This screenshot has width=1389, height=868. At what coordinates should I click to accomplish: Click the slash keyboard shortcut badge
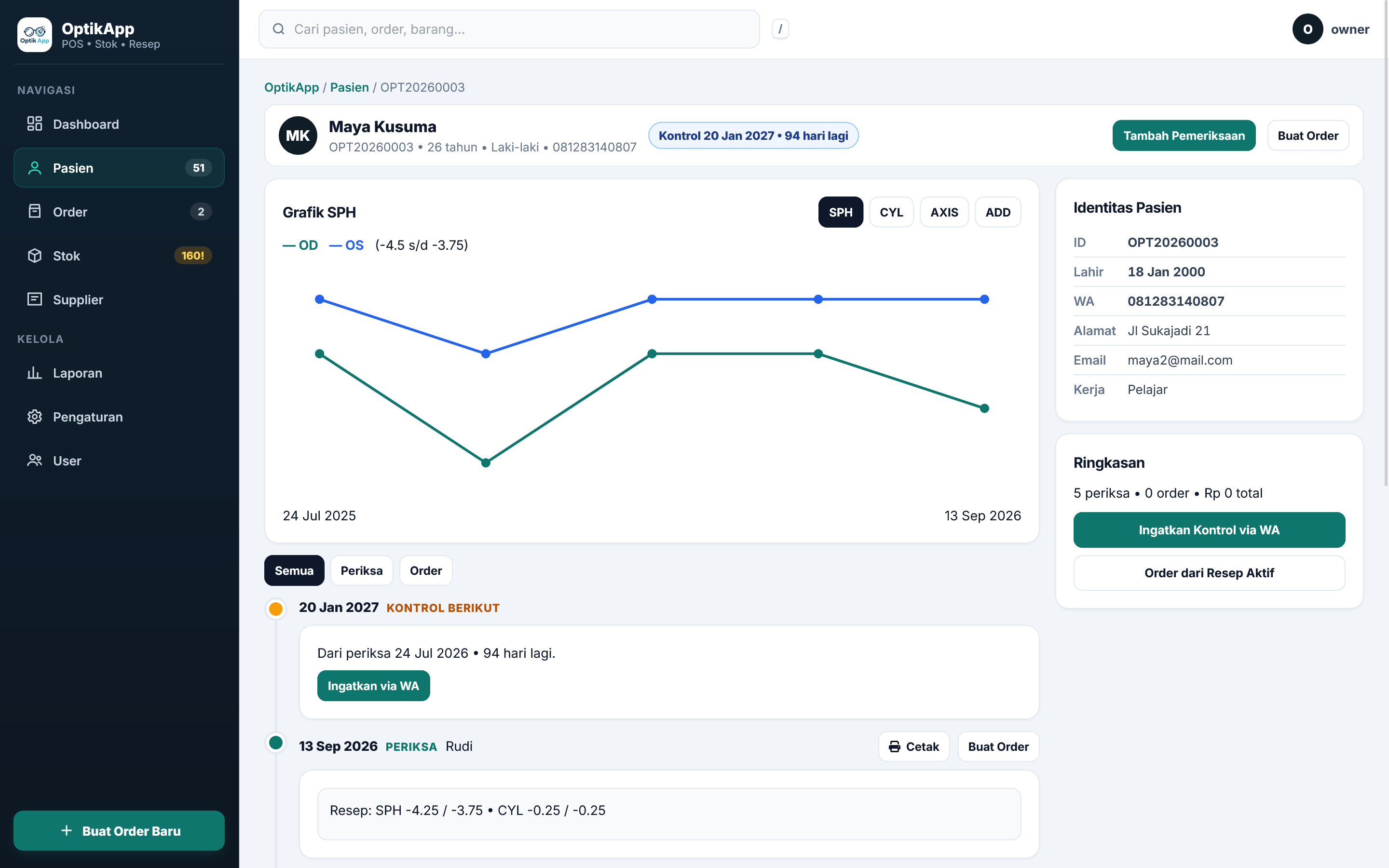(x=780, y=29)
